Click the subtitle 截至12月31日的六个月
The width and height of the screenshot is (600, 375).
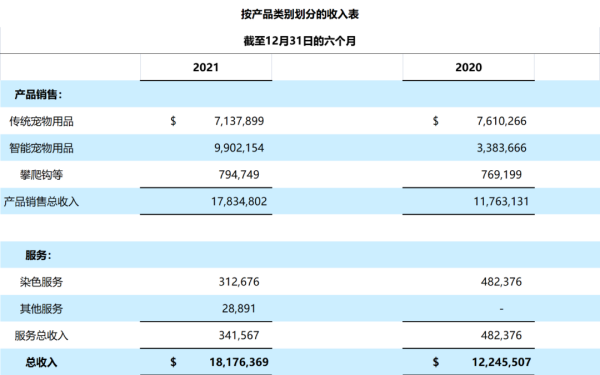point(300,41)
